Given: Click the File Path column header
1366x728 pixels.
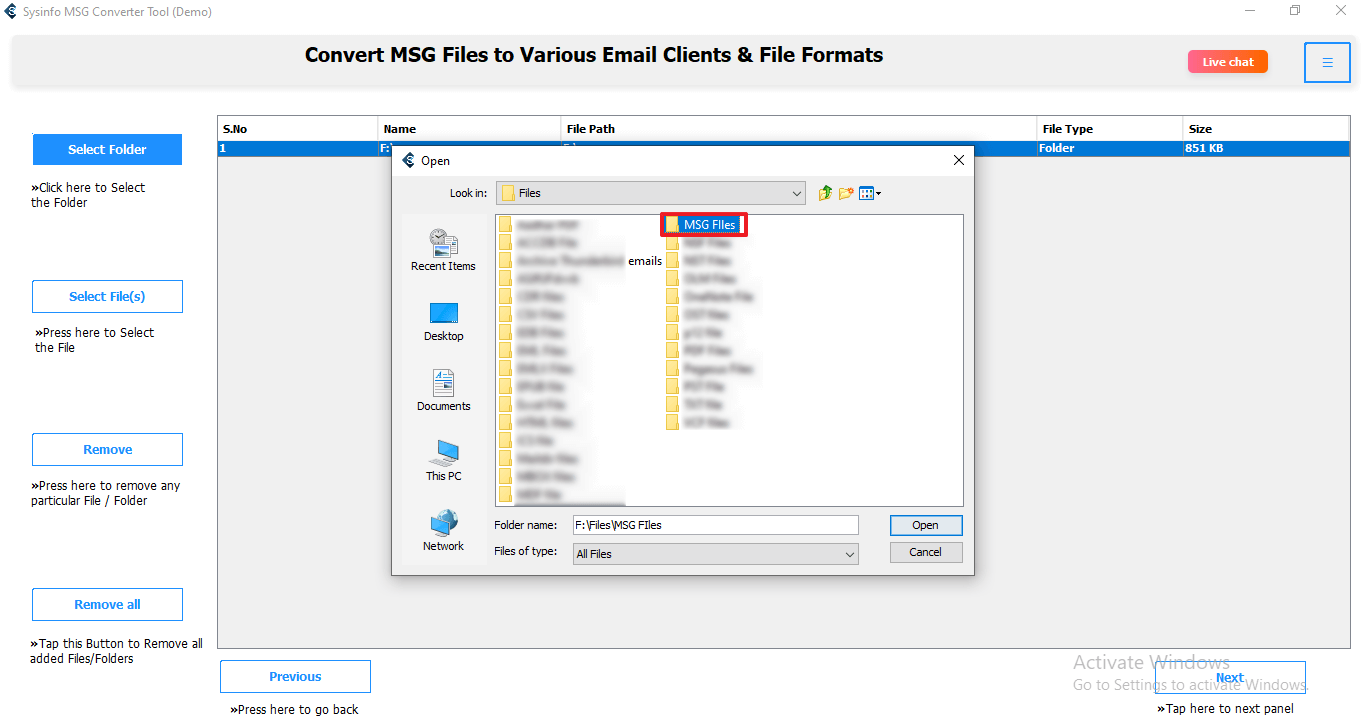Looking at the screenshot, I should [799, 129].
